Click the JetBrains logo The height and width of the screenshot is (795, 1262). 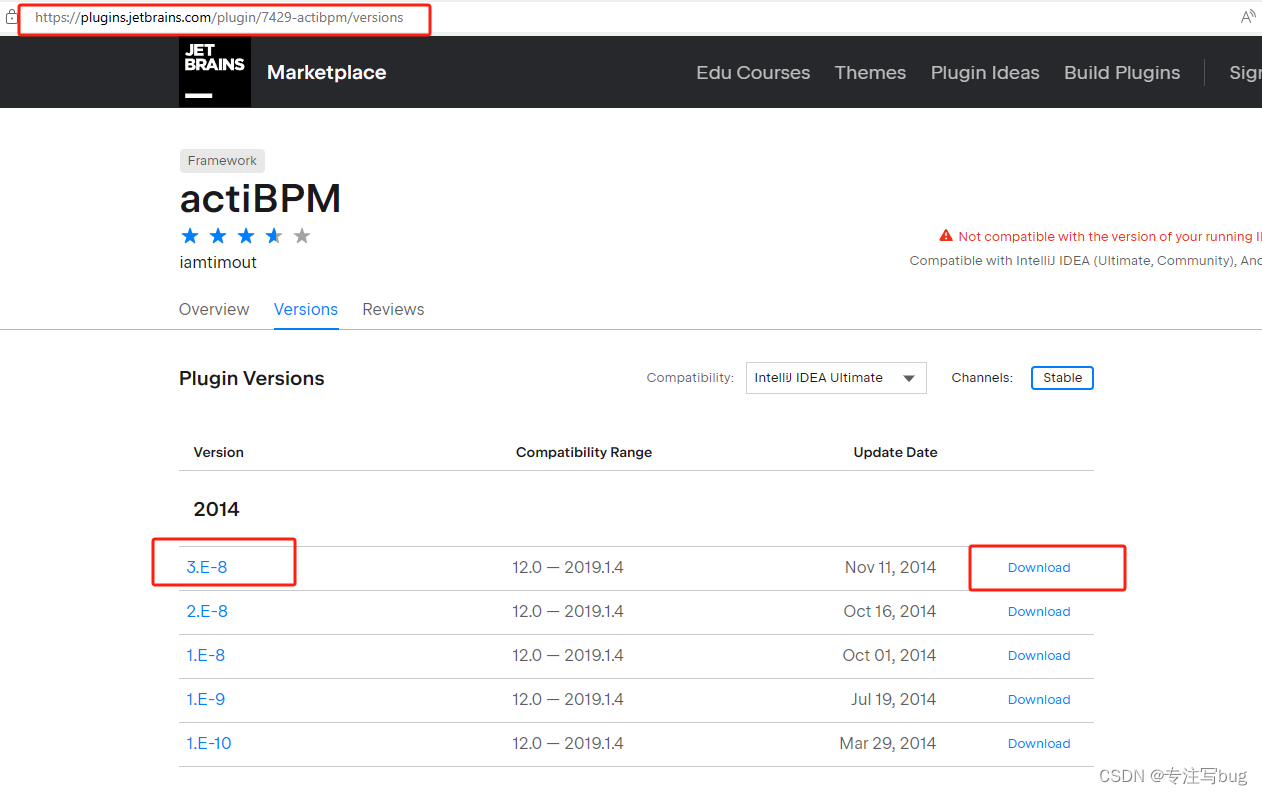[x=215, y=72]
